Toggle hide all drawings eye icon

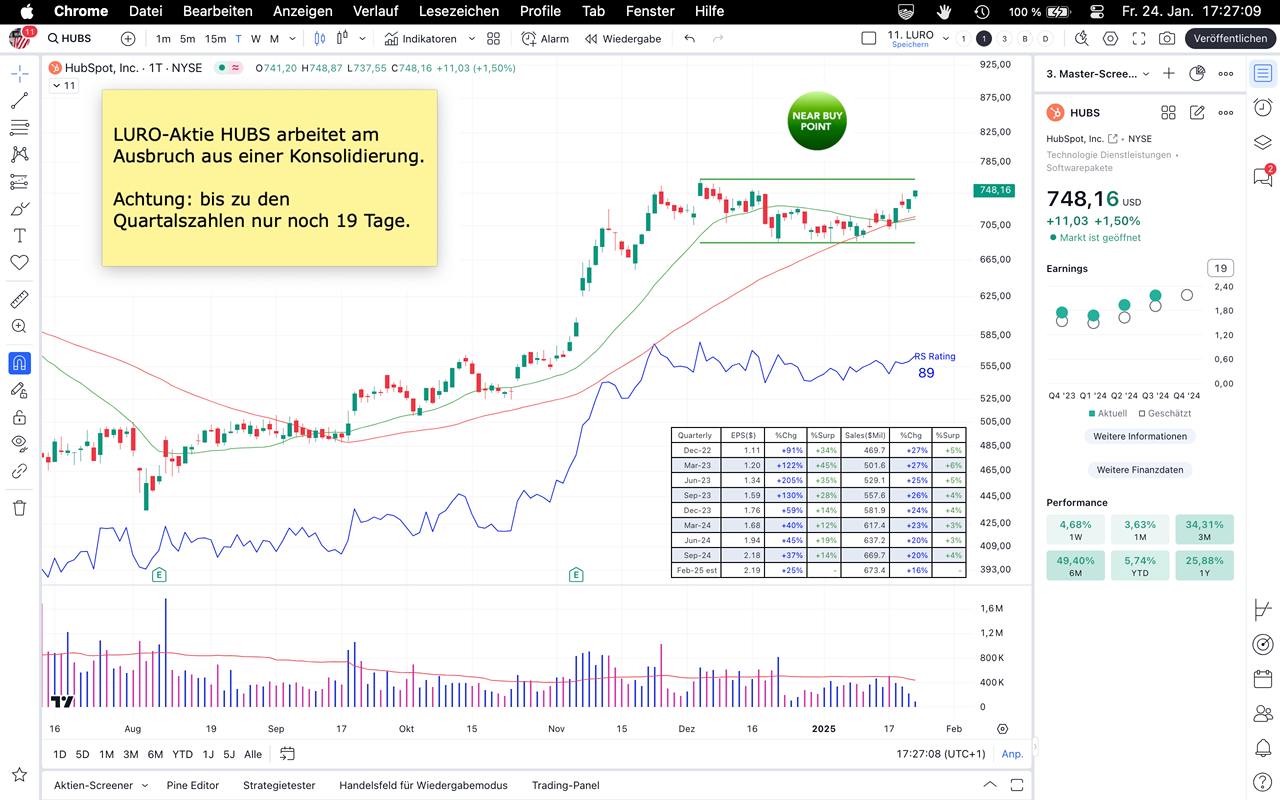(x=19, y=442)
